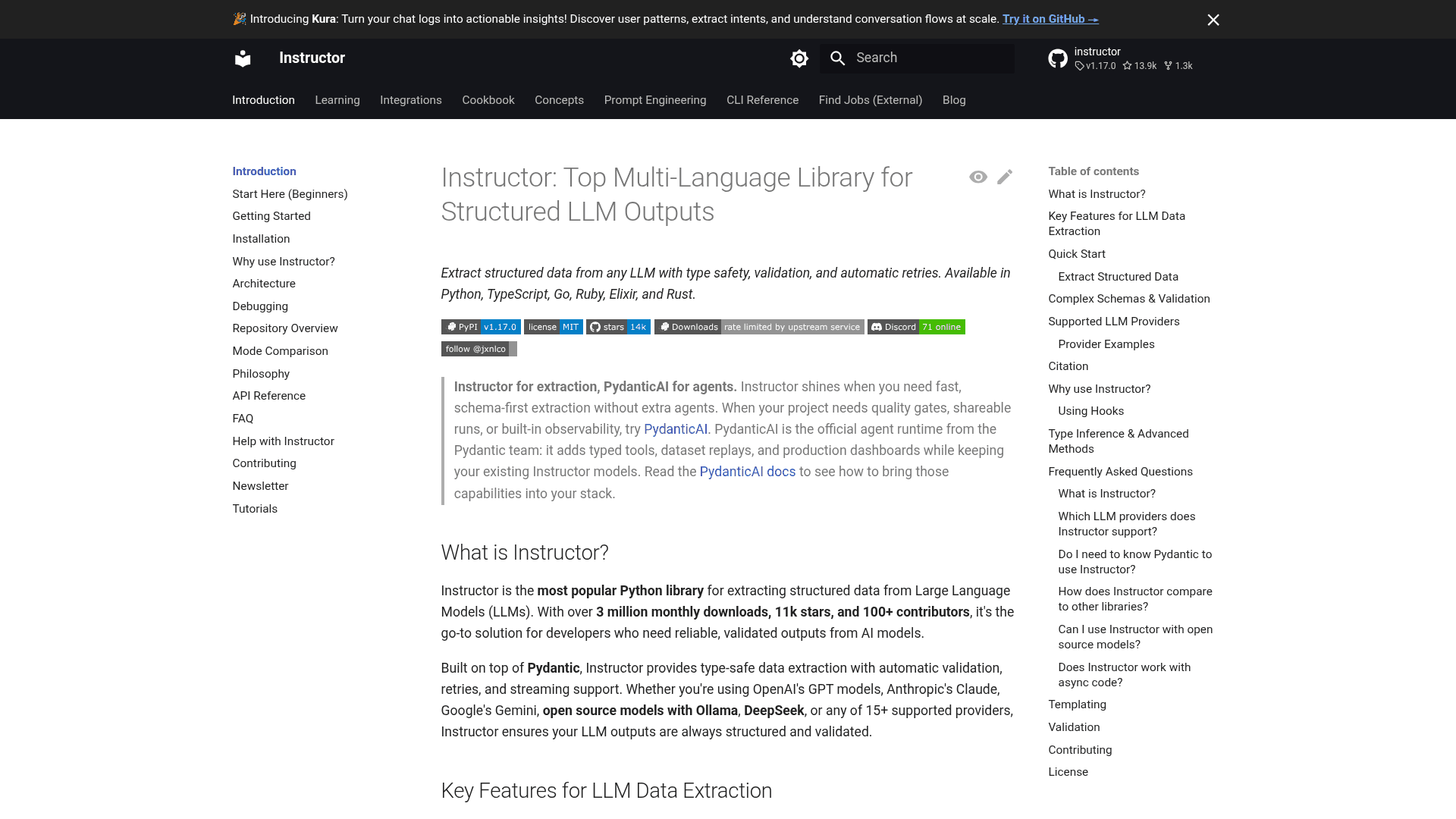The width and height of the screenshot is (1456, 819).
Task: Go to the Blog tab
Action: pyautogui.click(x=954, y=100)
